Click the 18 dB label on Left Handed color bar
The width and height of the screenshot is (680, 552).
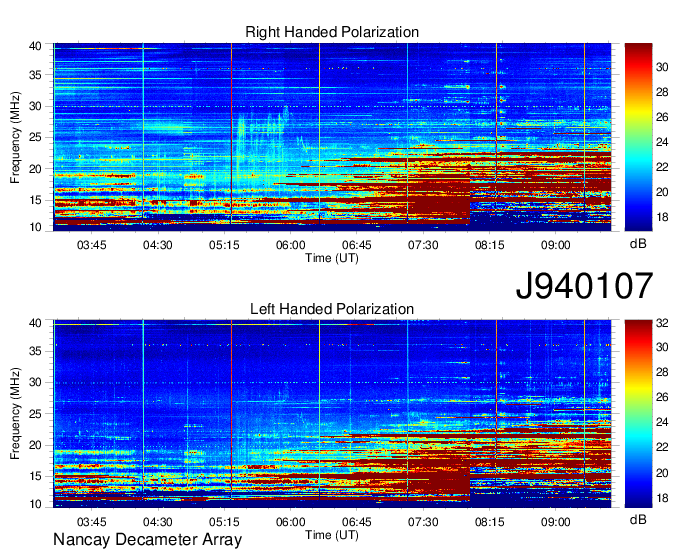[x=662, y=498]
